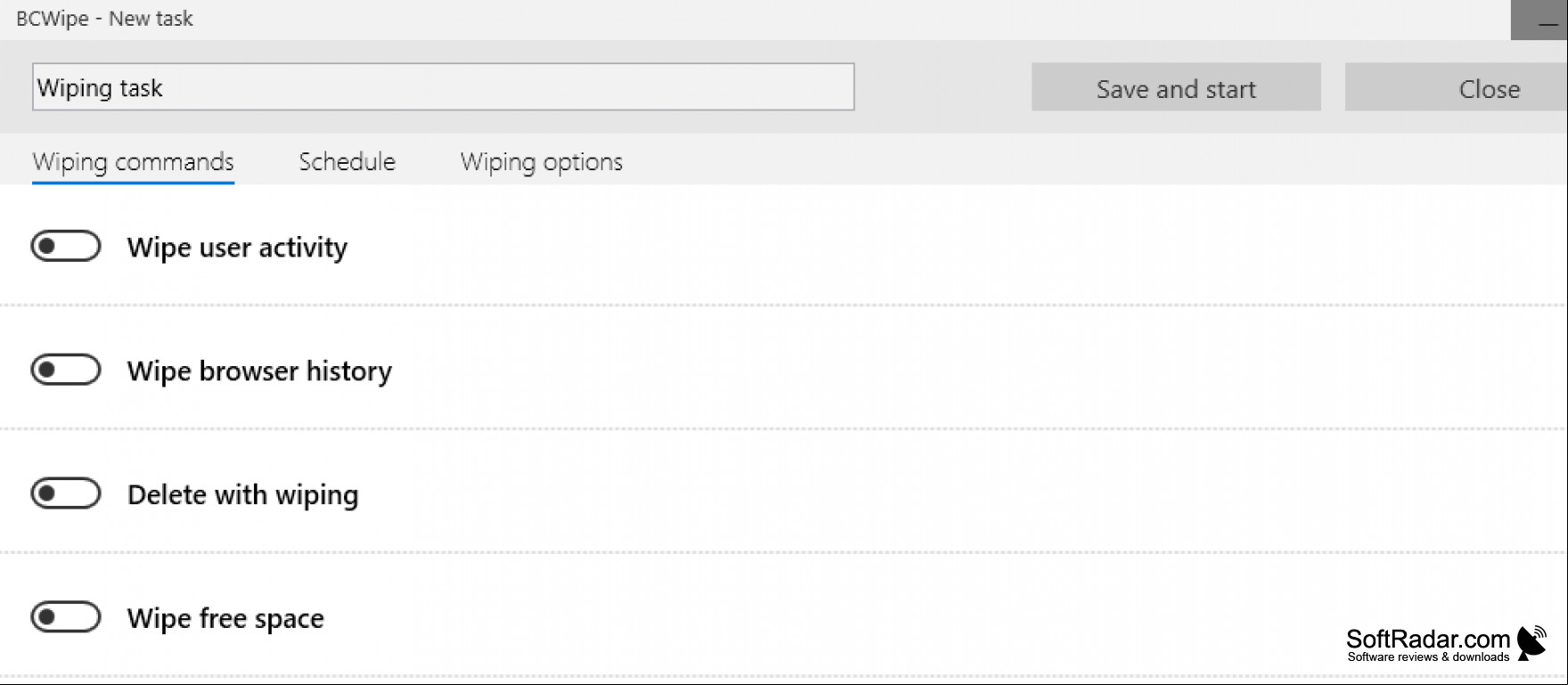Toggle the Delete with wiping switch
Image resolution: width=1568 pixels, height=685 pixels.
click(66, 493)
